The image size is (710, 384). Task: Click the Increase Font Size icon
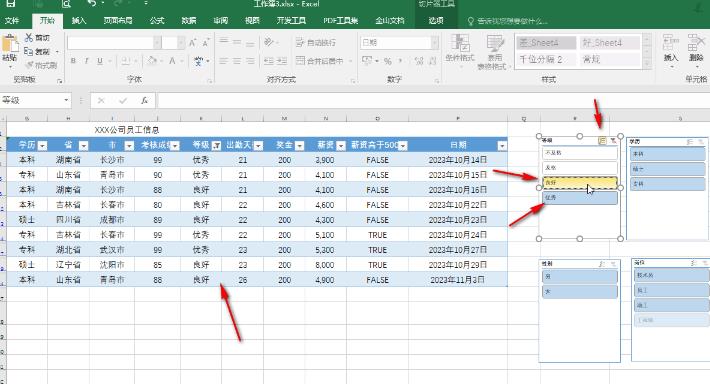192,43
